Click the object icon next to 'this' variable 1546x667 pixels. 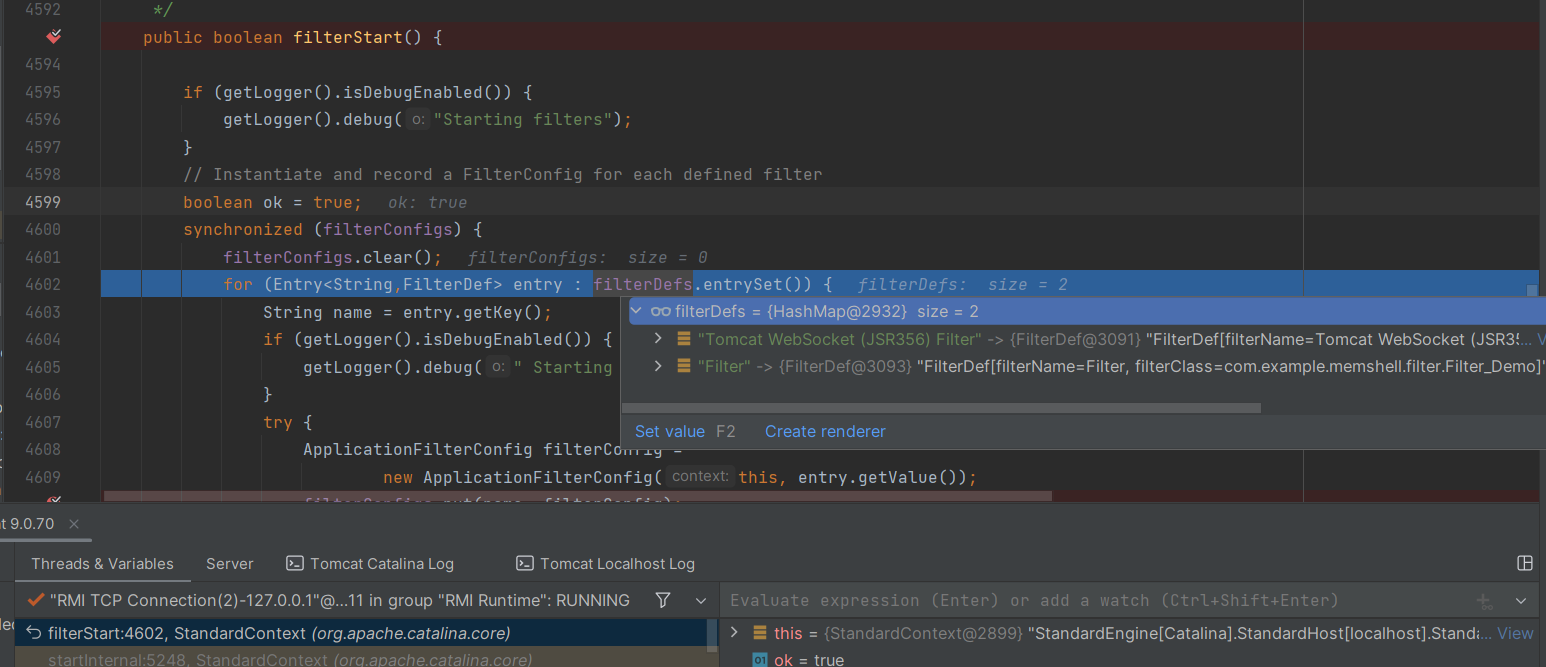pyautogui.click(x=760, y=632)
